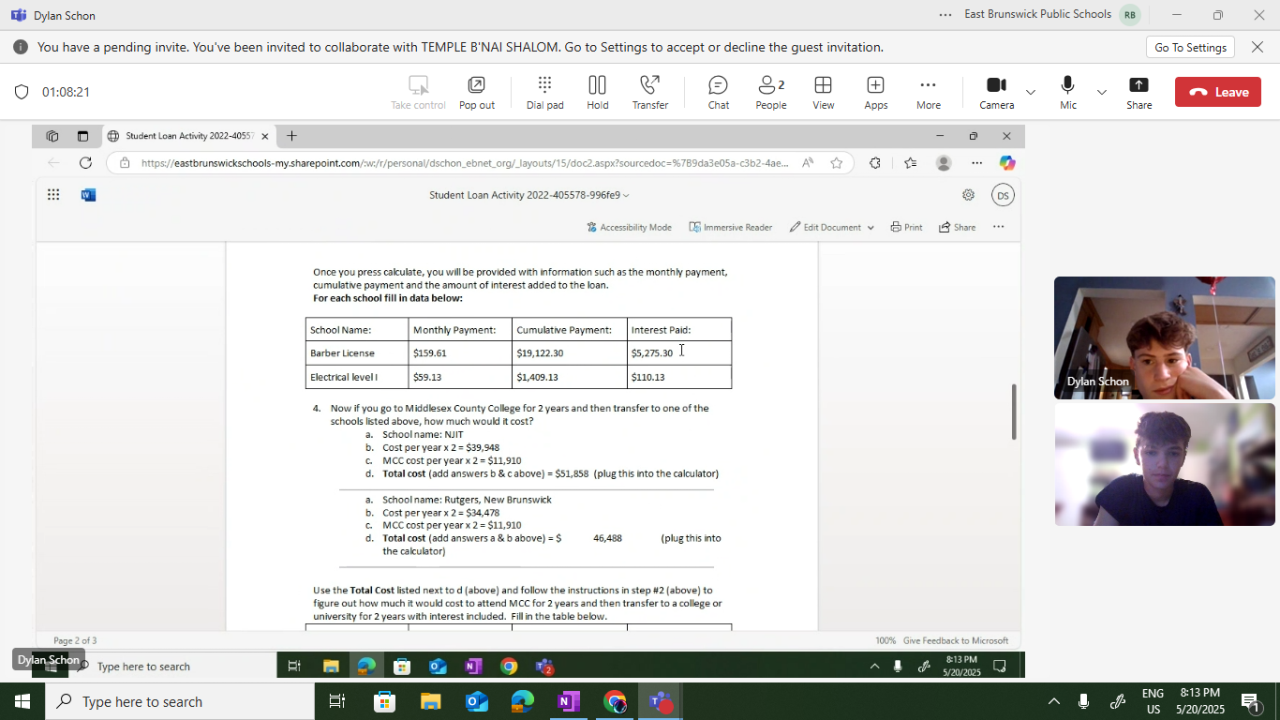Show the People participants list
Image resolution: width=1280 pixels, height=720 pixels.
pyautogui.click(x=770, y=92)
